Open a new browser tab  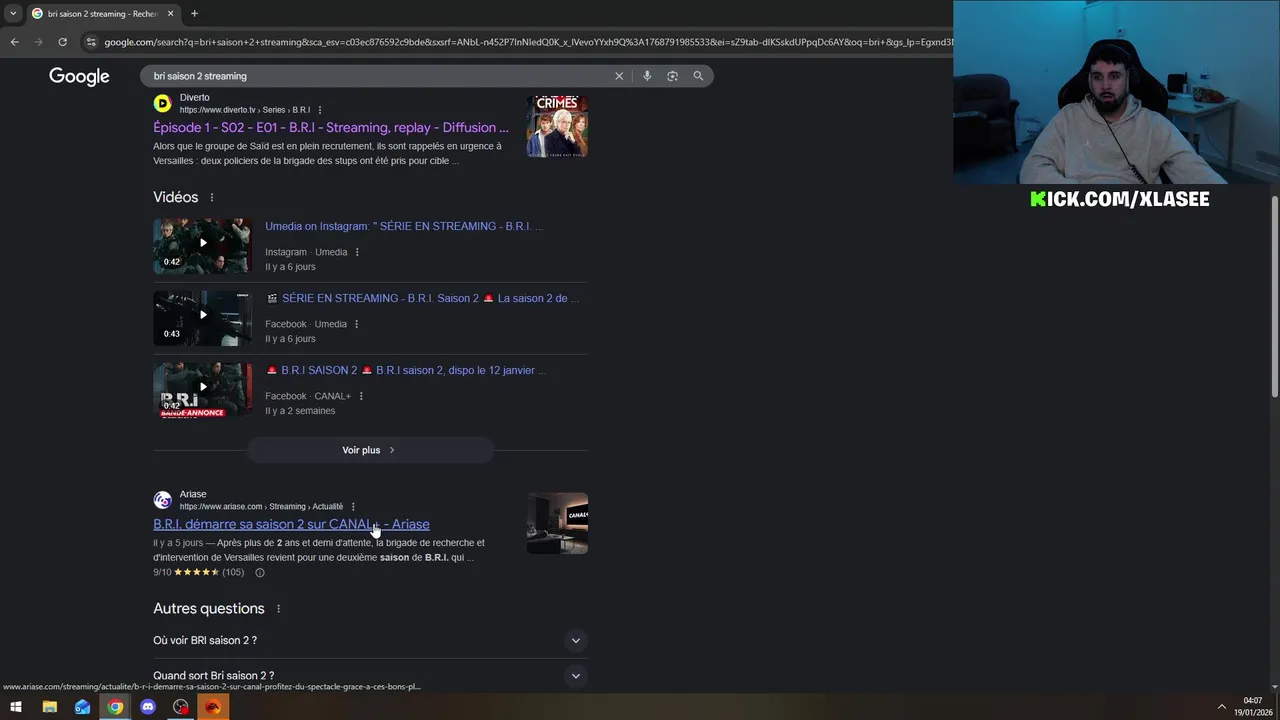(x=194, y=13)
